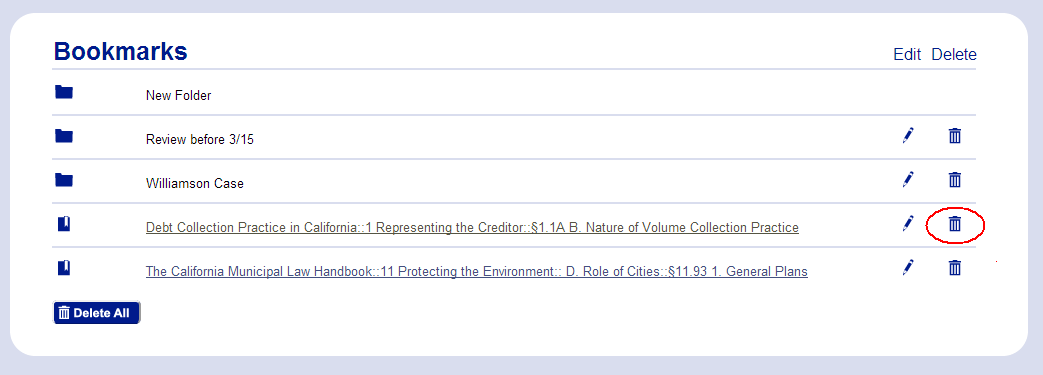Delete the Debt Collection Practice bookmark
Screen dimensions: 1043x375
point(955,224)
